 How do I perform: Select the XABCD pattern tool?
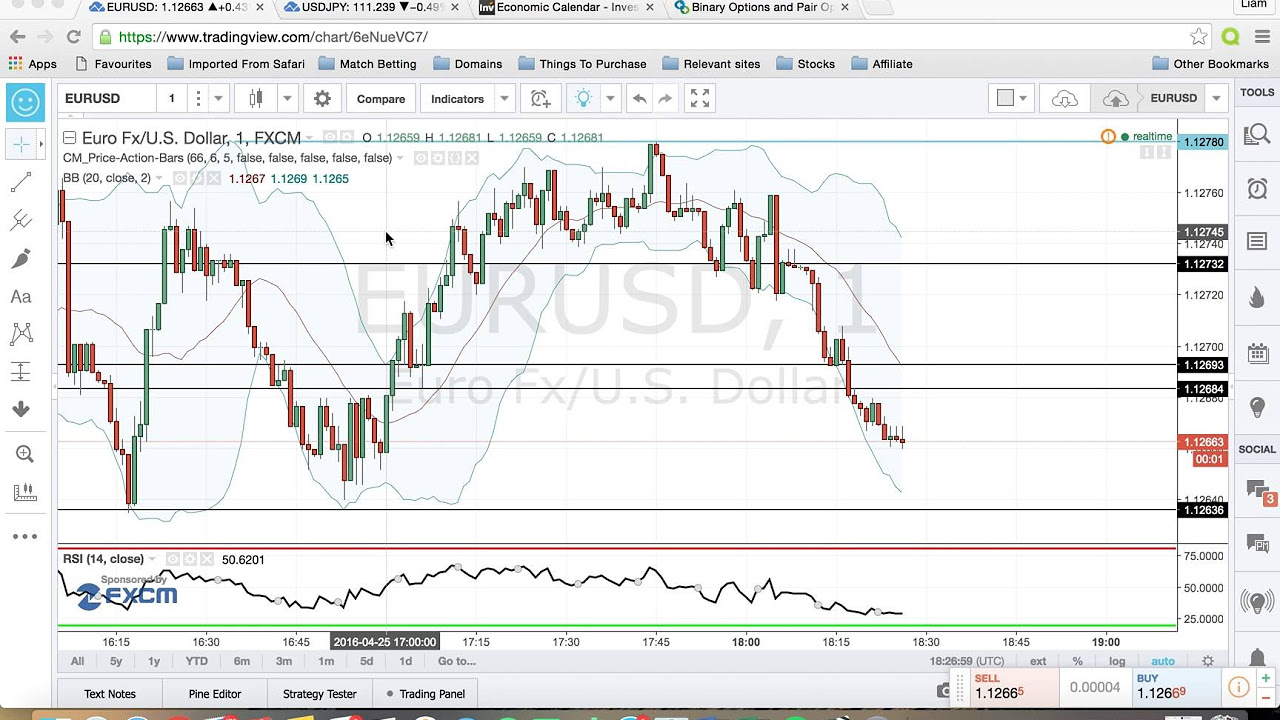21,334
